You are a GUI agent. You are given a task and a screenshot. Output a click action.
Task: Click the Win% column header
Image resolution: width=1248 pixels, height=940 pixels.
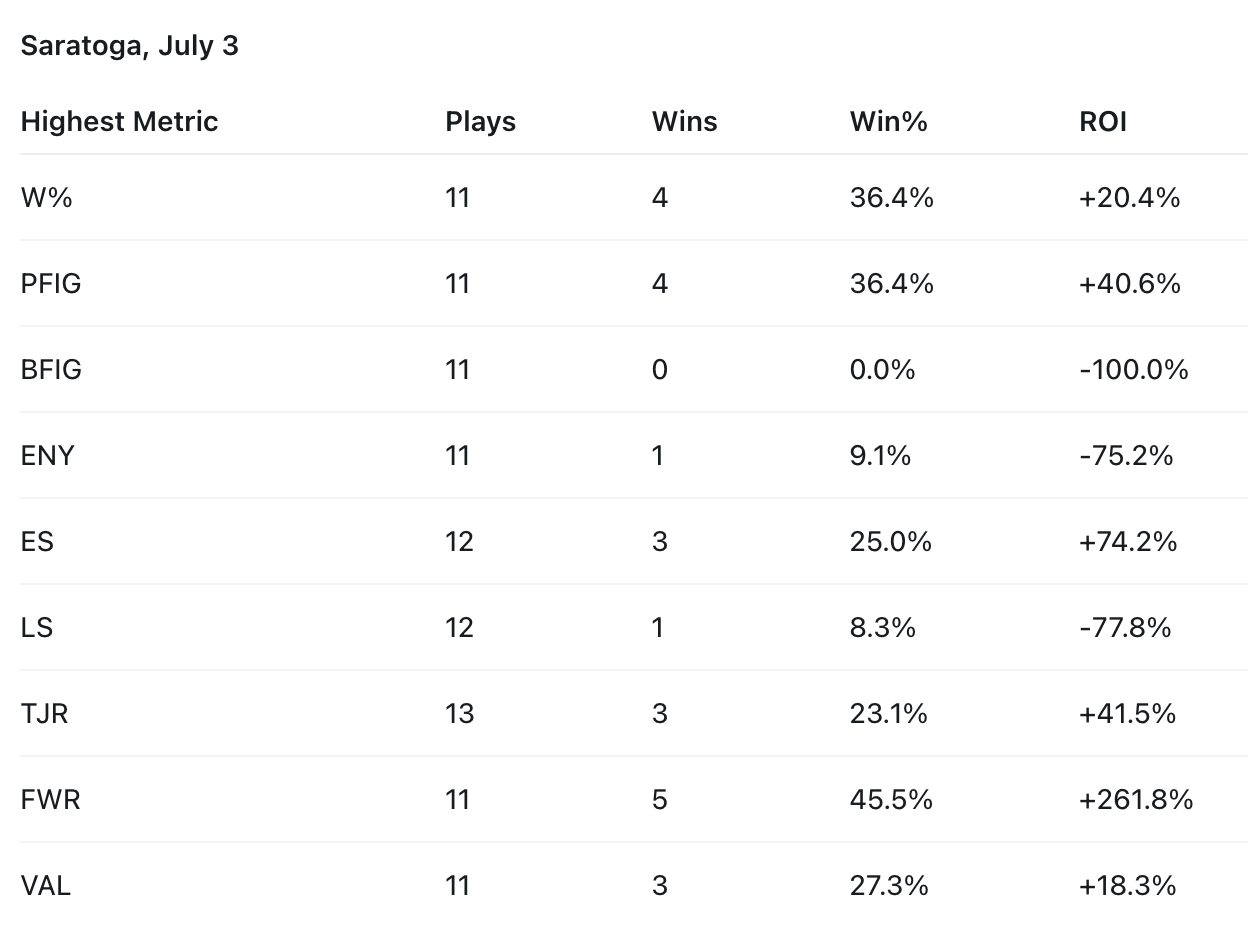tap(889, 122)
